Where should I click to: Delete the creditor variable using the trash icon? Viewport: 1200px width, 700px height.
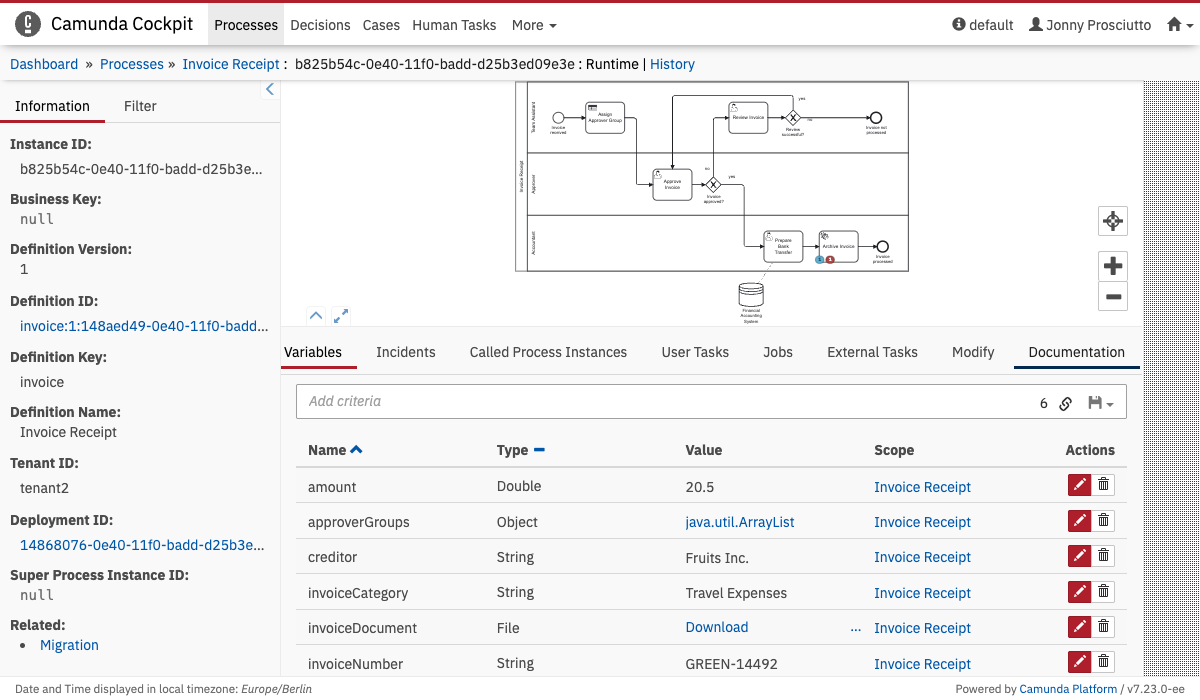(1103, 556)
